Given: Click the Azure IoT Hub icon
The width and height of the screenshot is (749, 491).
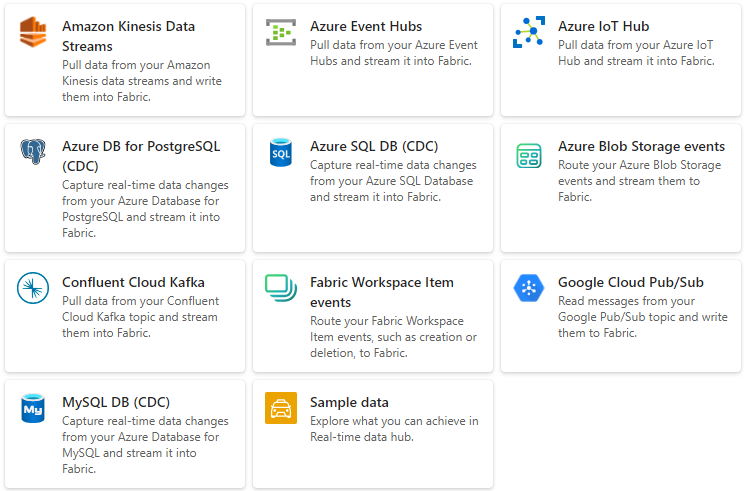Looking at the screenshot, I should click(529, 32).
